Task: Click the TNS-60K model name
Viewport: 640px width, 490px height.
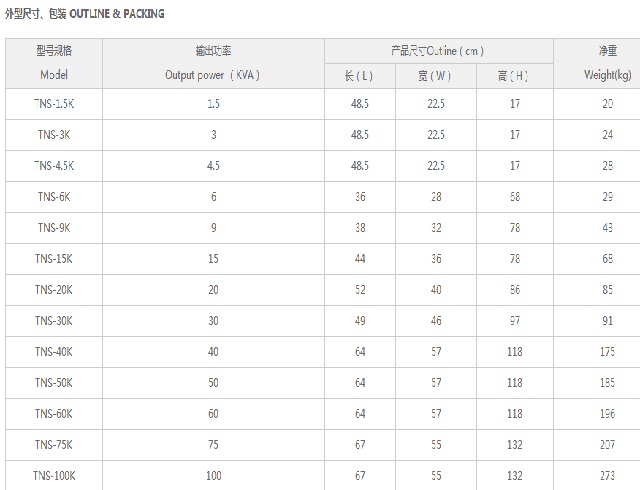Action: pyautogui.click(x=54, y=414)
